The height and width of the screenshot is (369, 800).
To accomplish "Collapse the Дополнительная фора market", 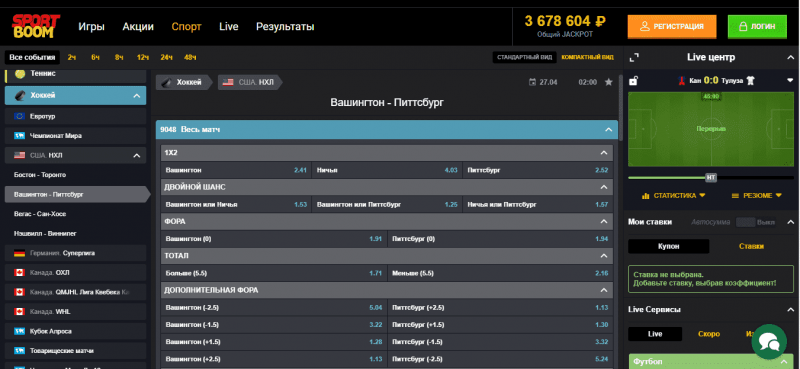I will point(604,290).
